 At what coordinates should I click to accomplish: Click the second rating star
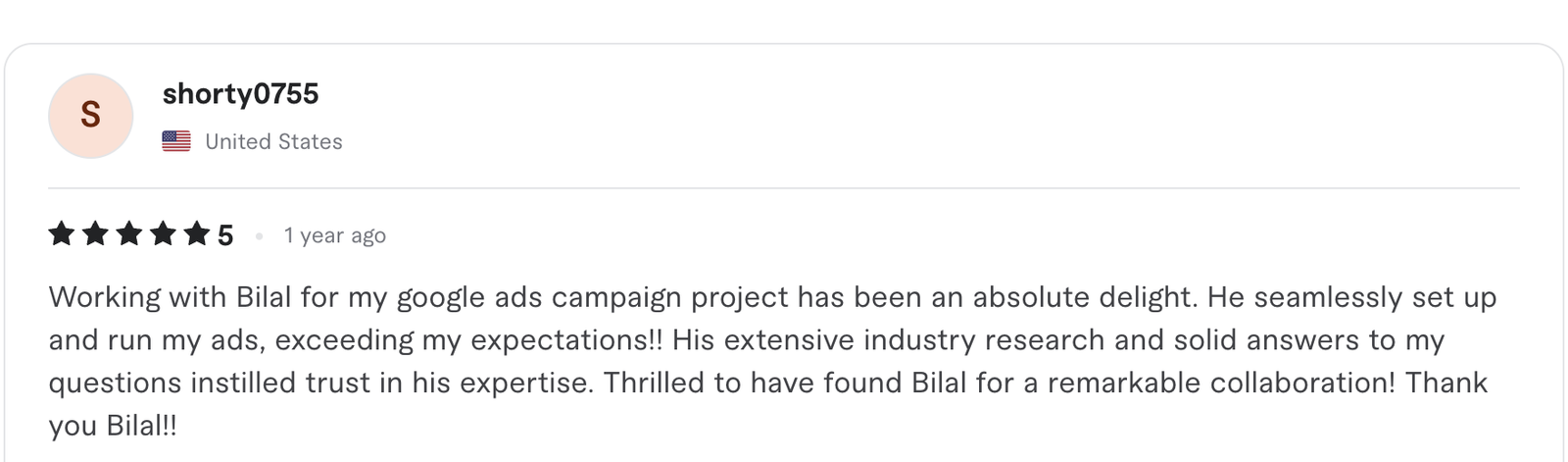[x=95, y=234]
